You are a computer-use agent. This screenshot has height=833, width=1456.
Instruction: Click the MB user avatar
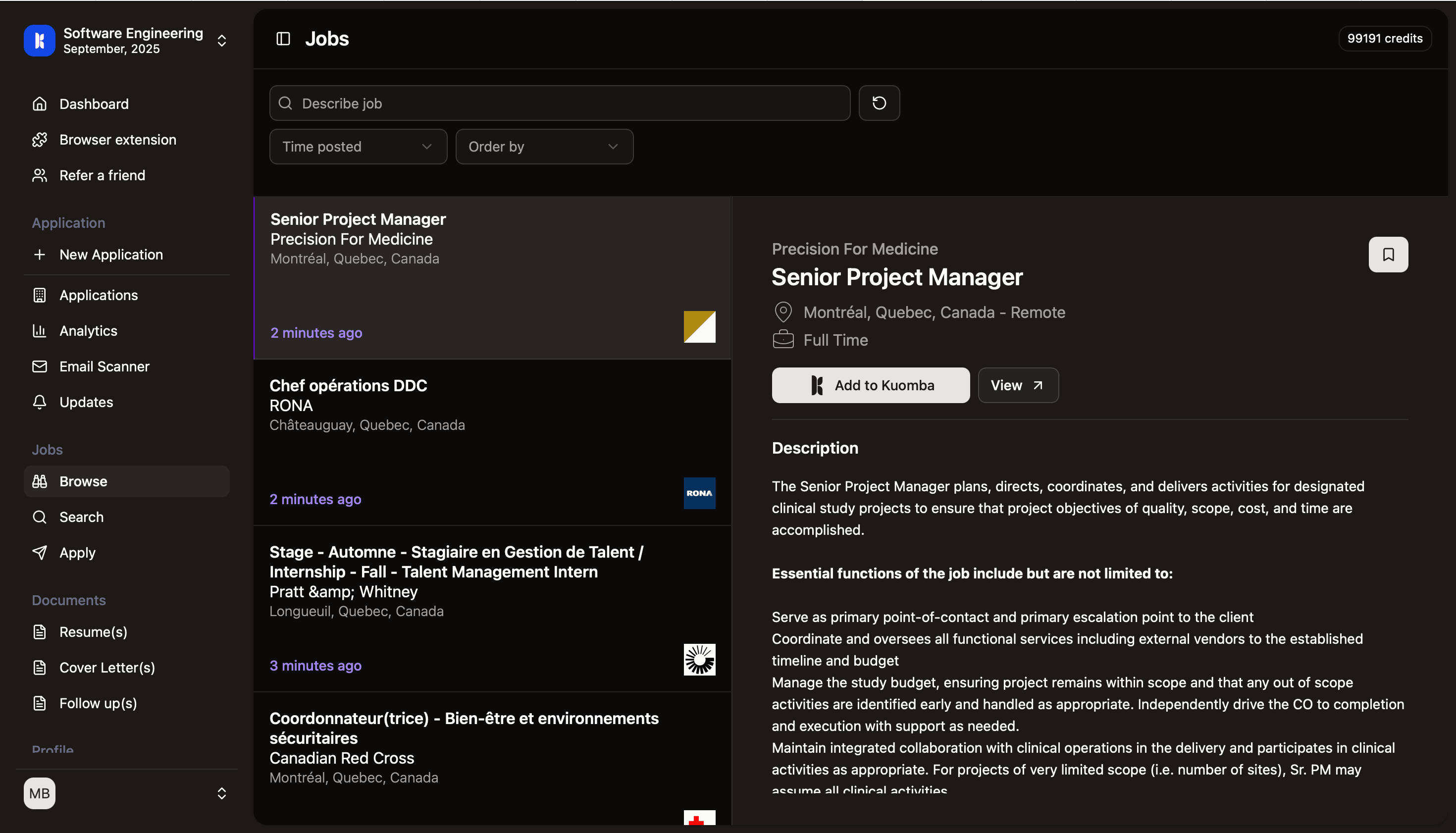tap(40, 793)
